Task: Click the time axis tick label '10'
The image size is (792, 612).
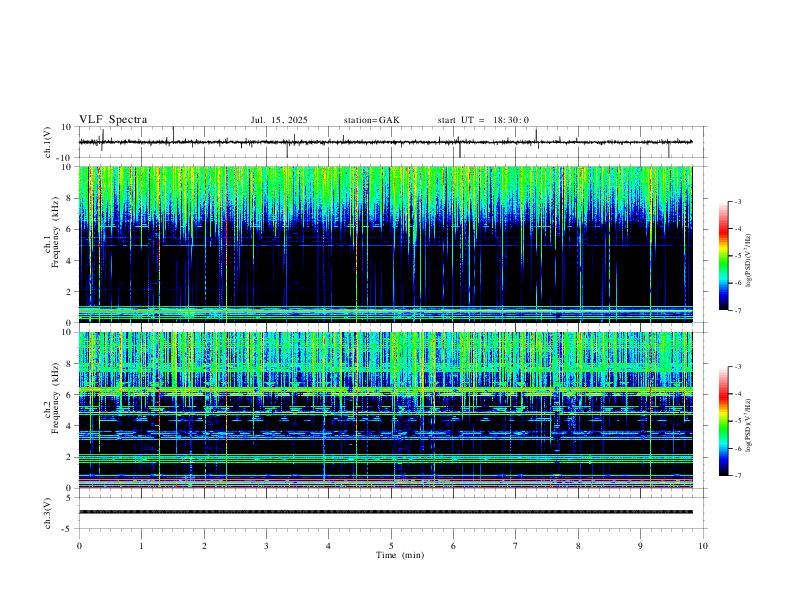Action: [703, 546]
